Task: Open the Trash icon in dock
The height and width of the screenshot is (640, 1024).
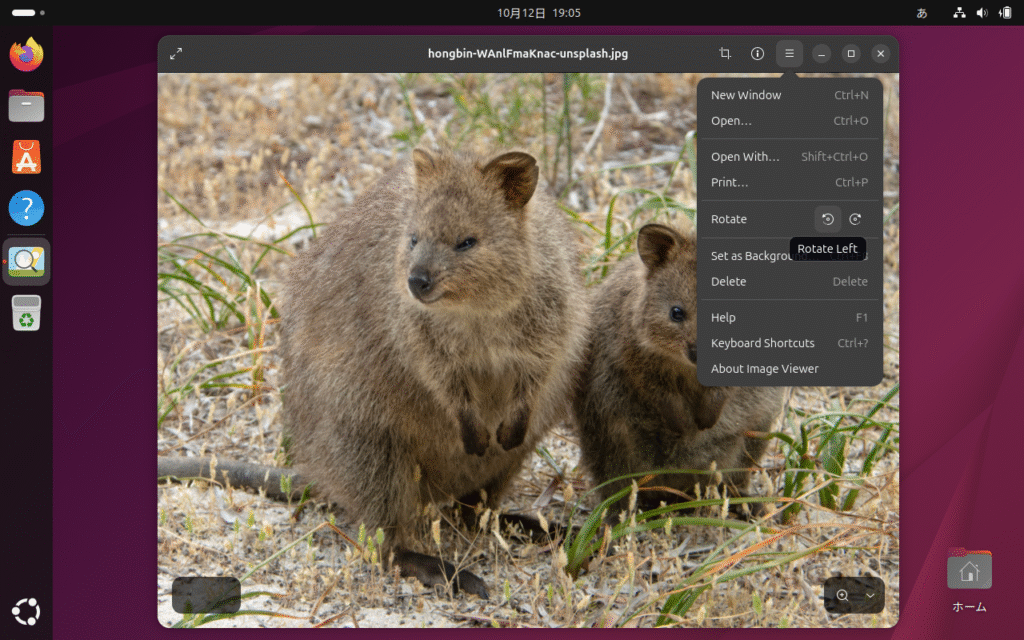Action: click(x=27, y=313)
